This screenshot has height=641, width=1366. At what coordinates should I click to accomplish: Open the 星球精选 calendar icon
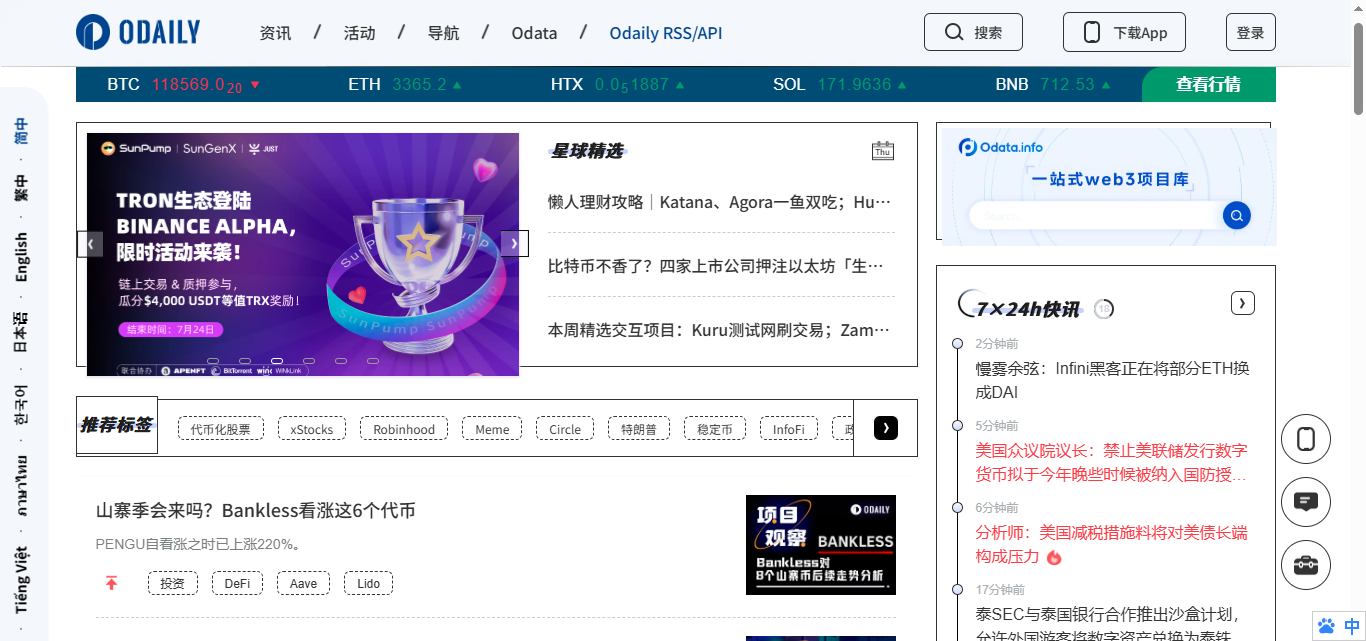[883, 151]
